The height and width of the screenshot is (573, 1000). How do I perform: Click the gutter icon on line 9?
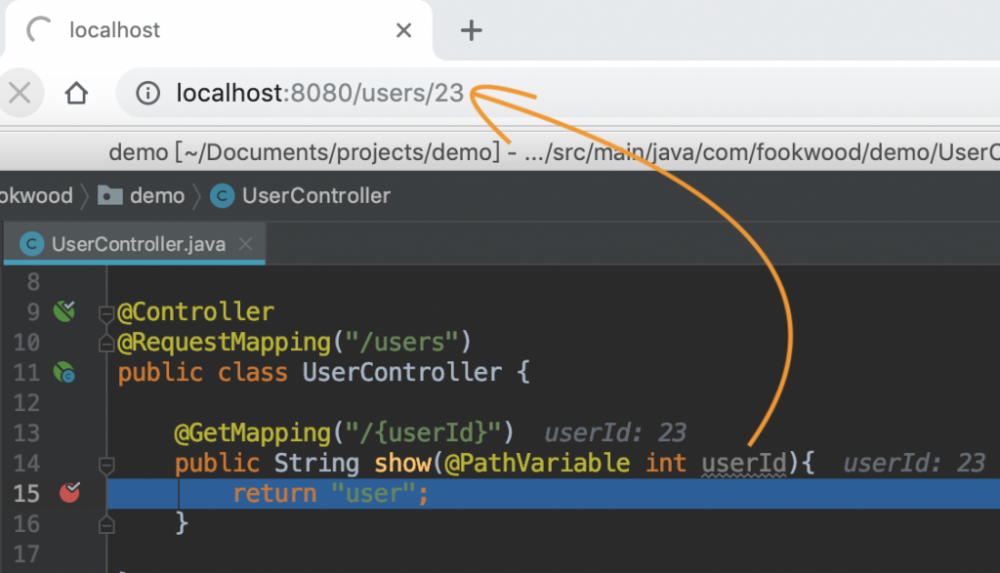click(x=64, y=311)
